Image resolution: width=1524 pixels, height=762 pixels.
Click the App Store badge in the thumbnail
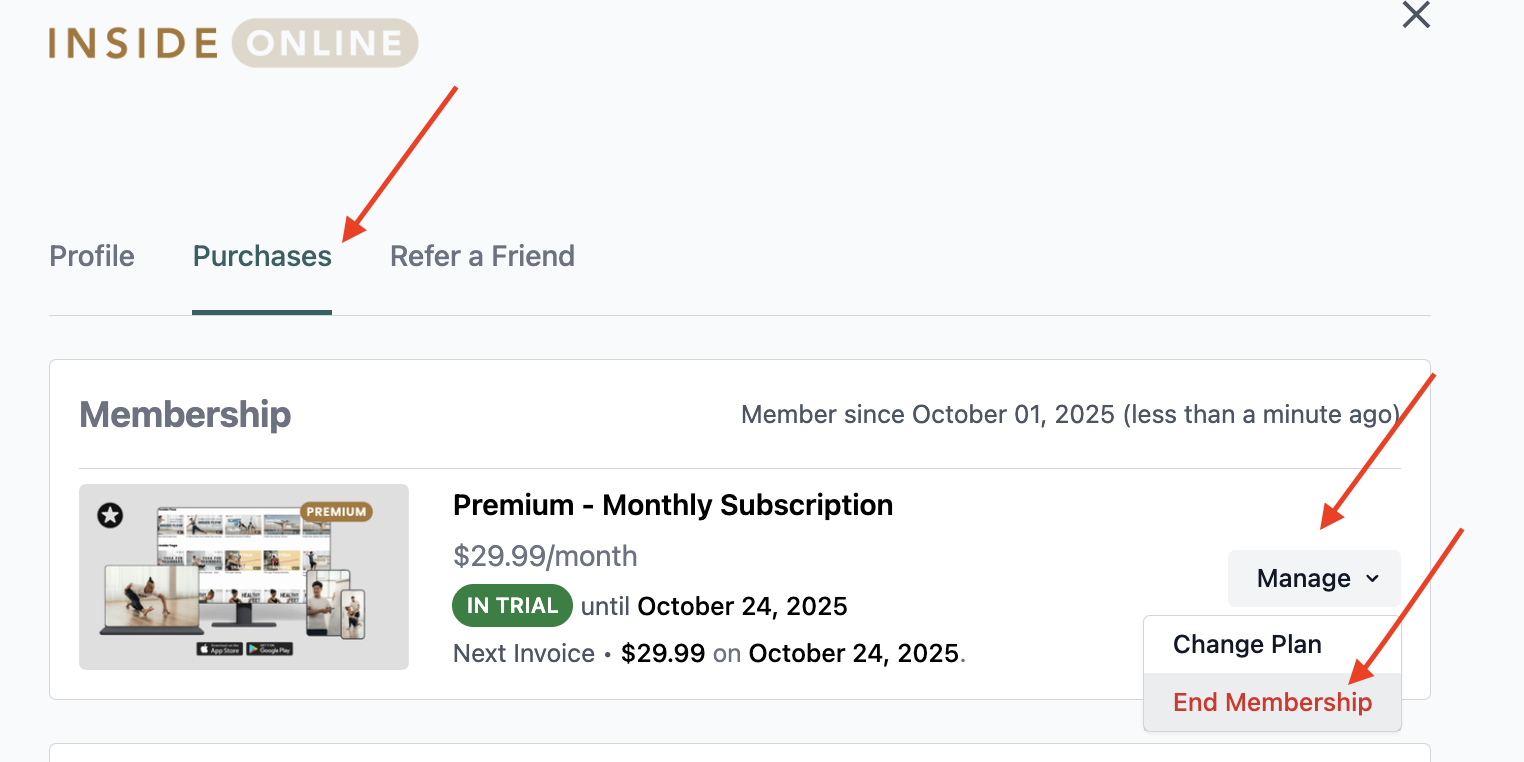pyautogui.click(x=220, y=649)
